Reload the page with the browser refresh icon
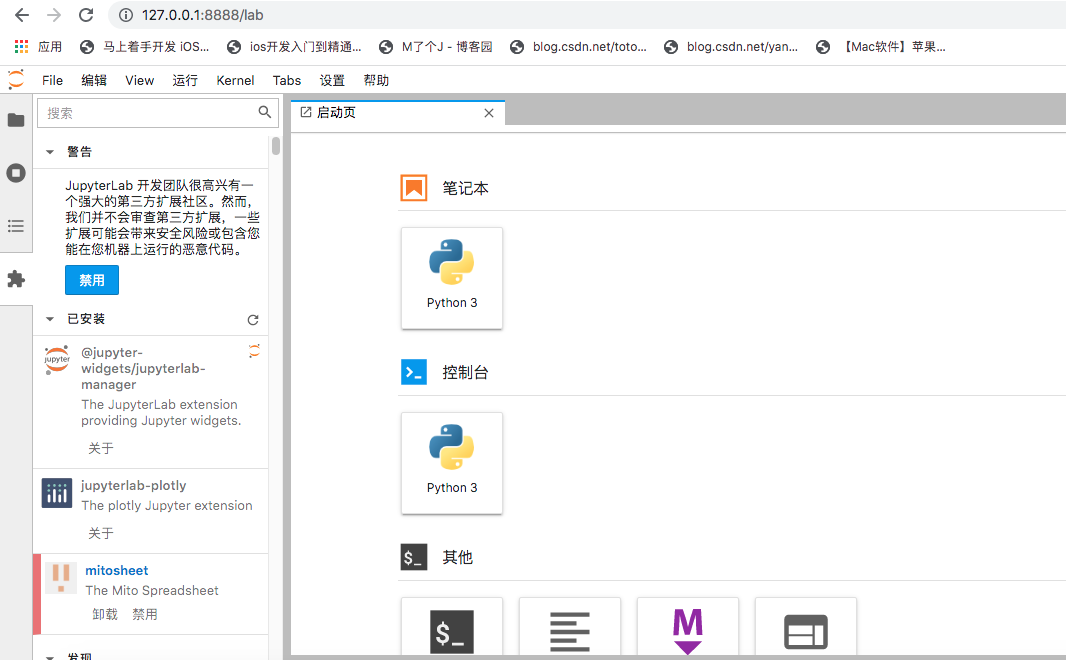Viewport: 1066px width, 660px height. pos(87,15)
